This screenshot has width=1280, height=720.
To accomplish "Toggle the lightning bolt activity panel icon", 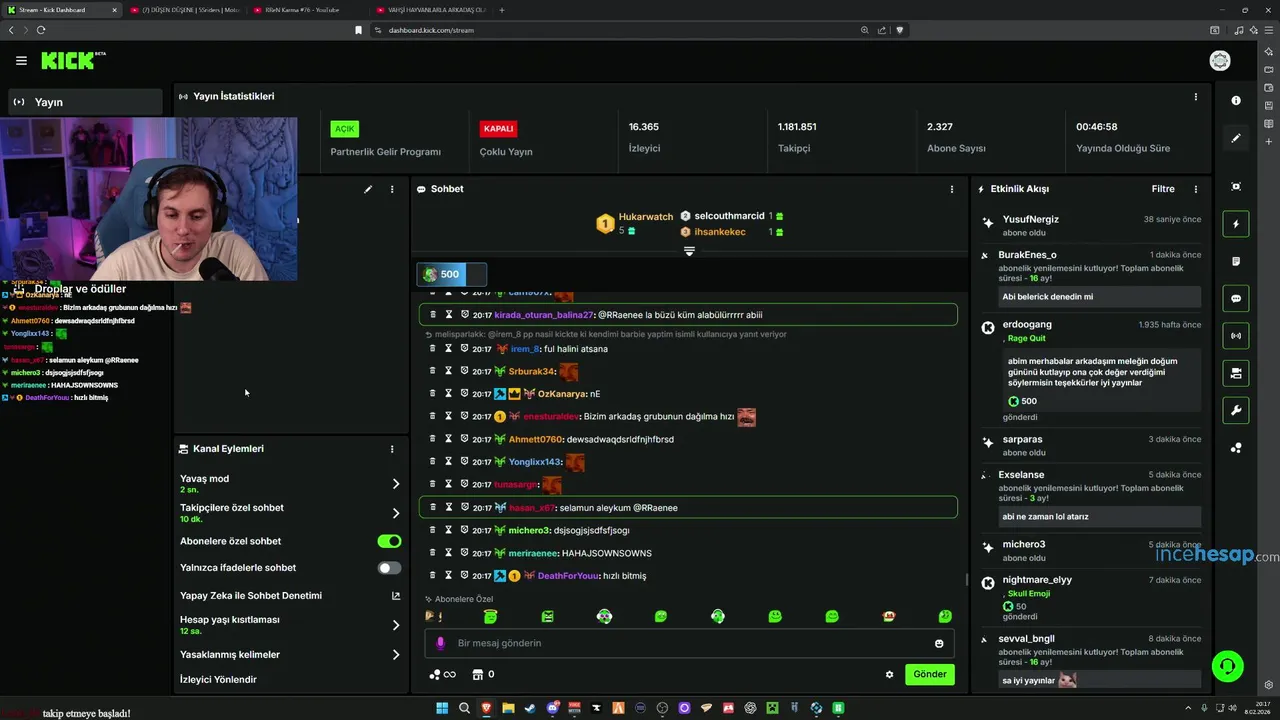I will (1236, 224).
